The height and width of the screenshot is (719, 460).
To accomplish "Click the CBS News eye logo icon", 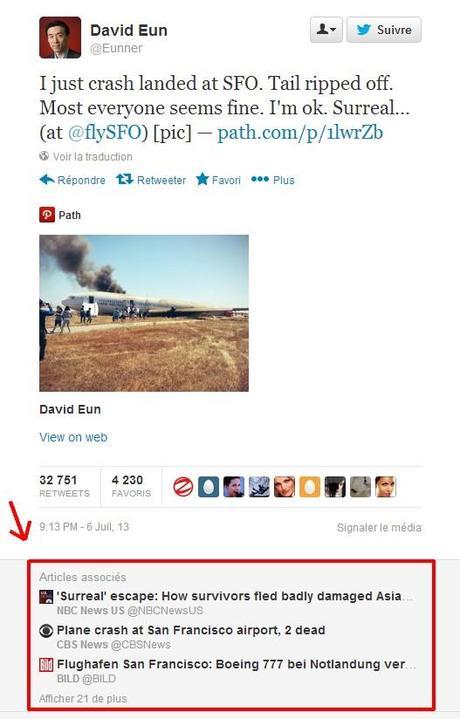I will (46, 631).
